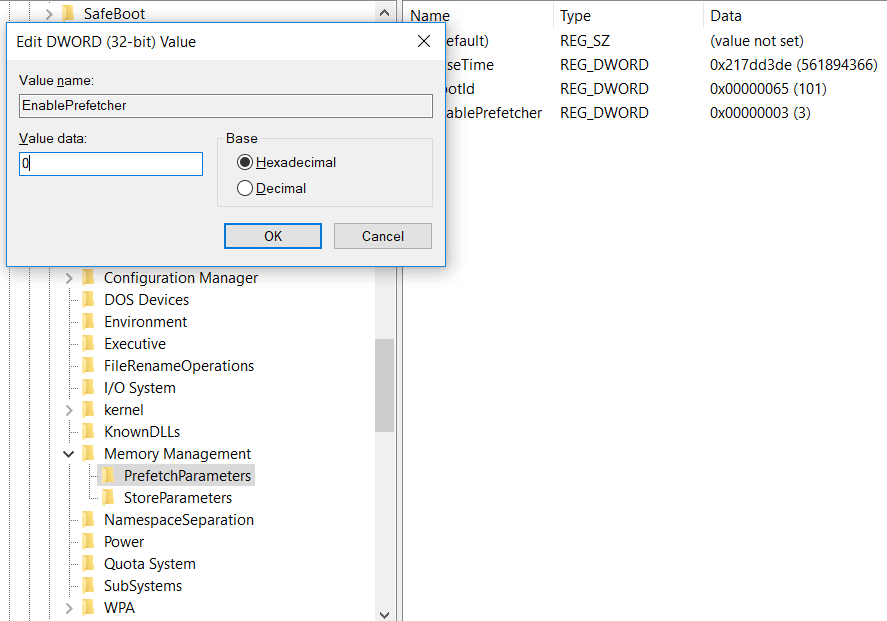This screenshot has height=621, width=887.
Task: Close the Edit DWORD dialog
Action: [x=424, y=41]
